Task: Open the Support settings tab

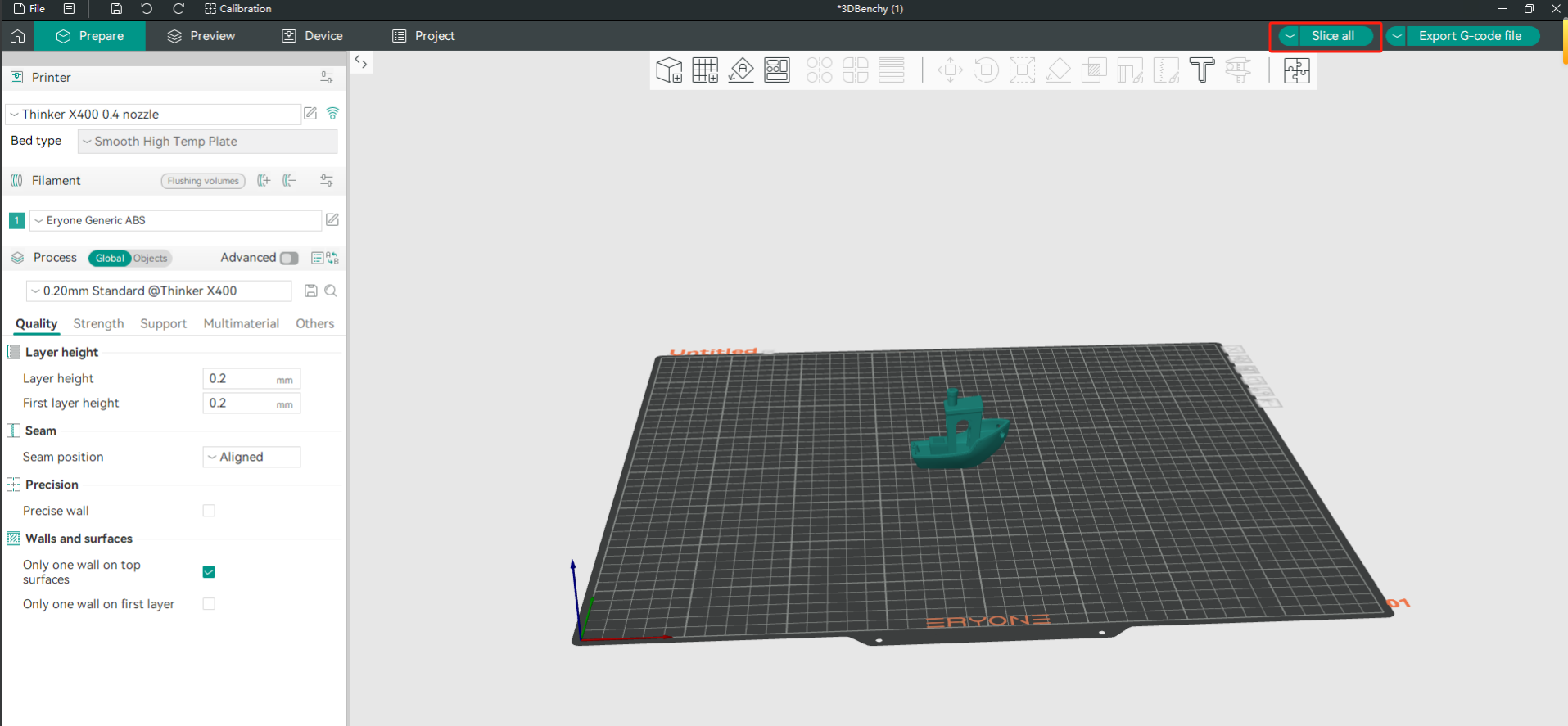Action: click(163, 324)
